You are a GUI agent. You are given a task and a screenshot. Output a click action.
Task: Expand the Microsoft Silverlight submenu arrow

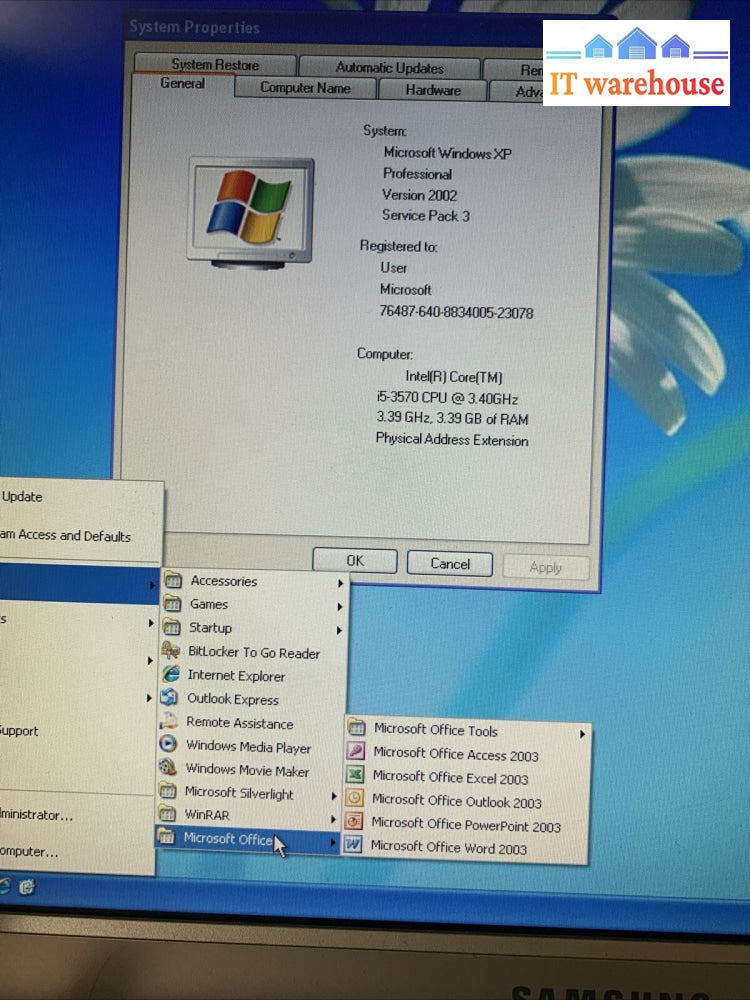click(334, 796)
